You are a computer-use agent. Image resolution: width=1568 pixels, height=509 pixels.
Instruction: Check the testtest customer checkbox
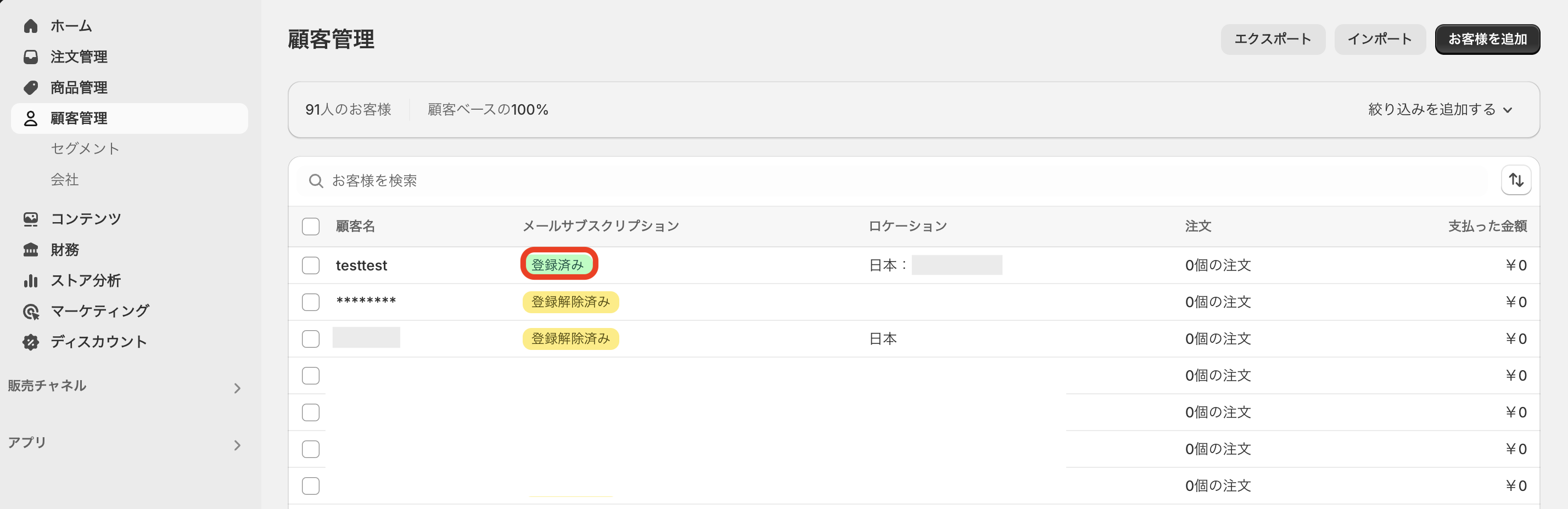(310, 265)
